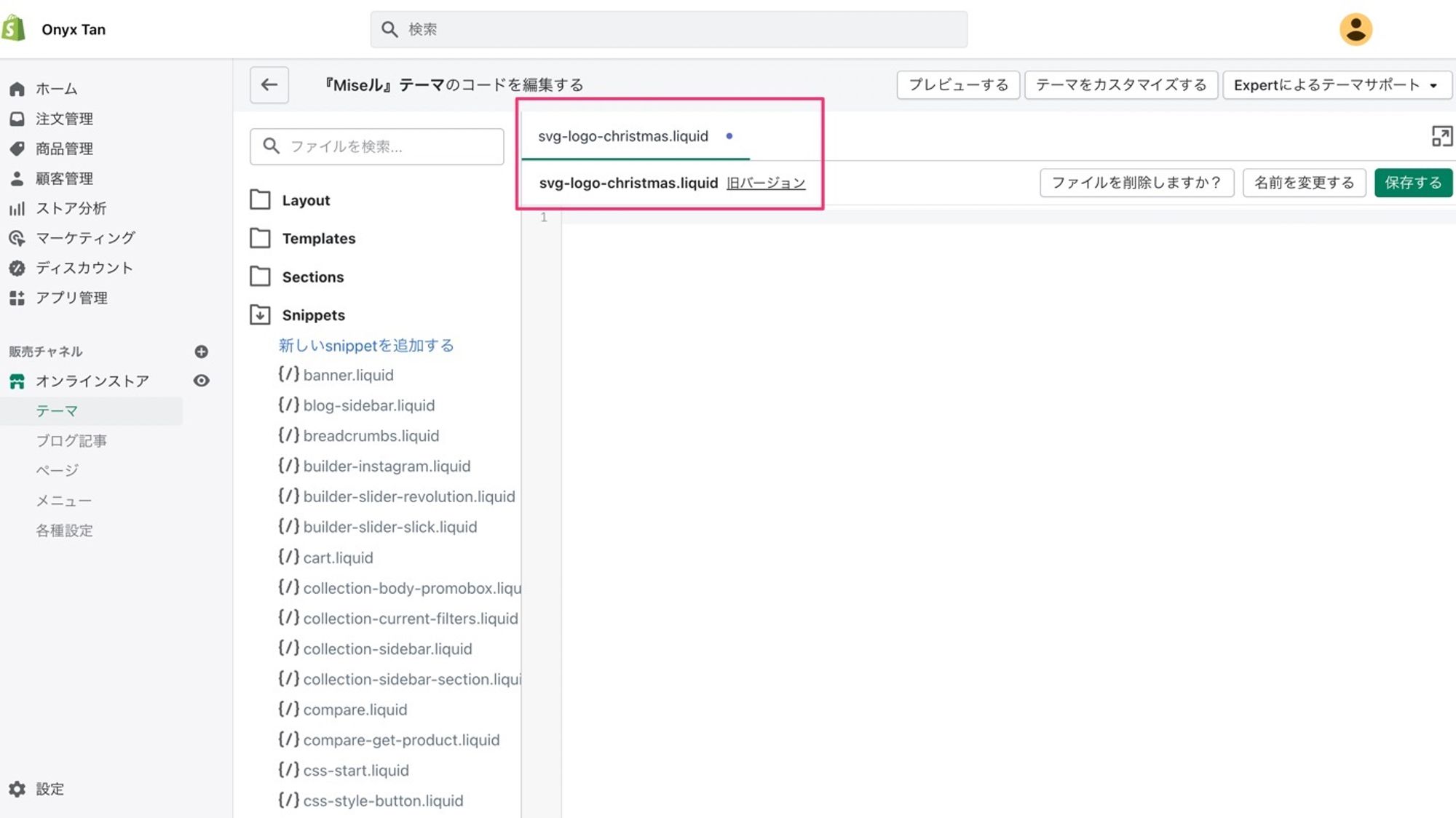Image resolution: width=1456 pixels, height=818 pixels.
Task: Click the Shopify logo icon
Action: tap(13, 29)
